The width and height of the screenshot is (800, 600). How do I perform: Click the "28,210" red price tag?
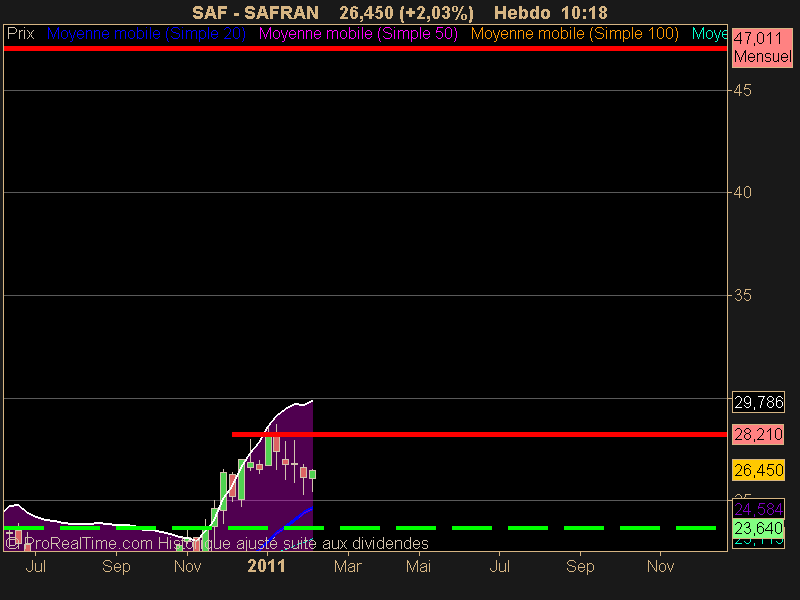tap(758, 435)
